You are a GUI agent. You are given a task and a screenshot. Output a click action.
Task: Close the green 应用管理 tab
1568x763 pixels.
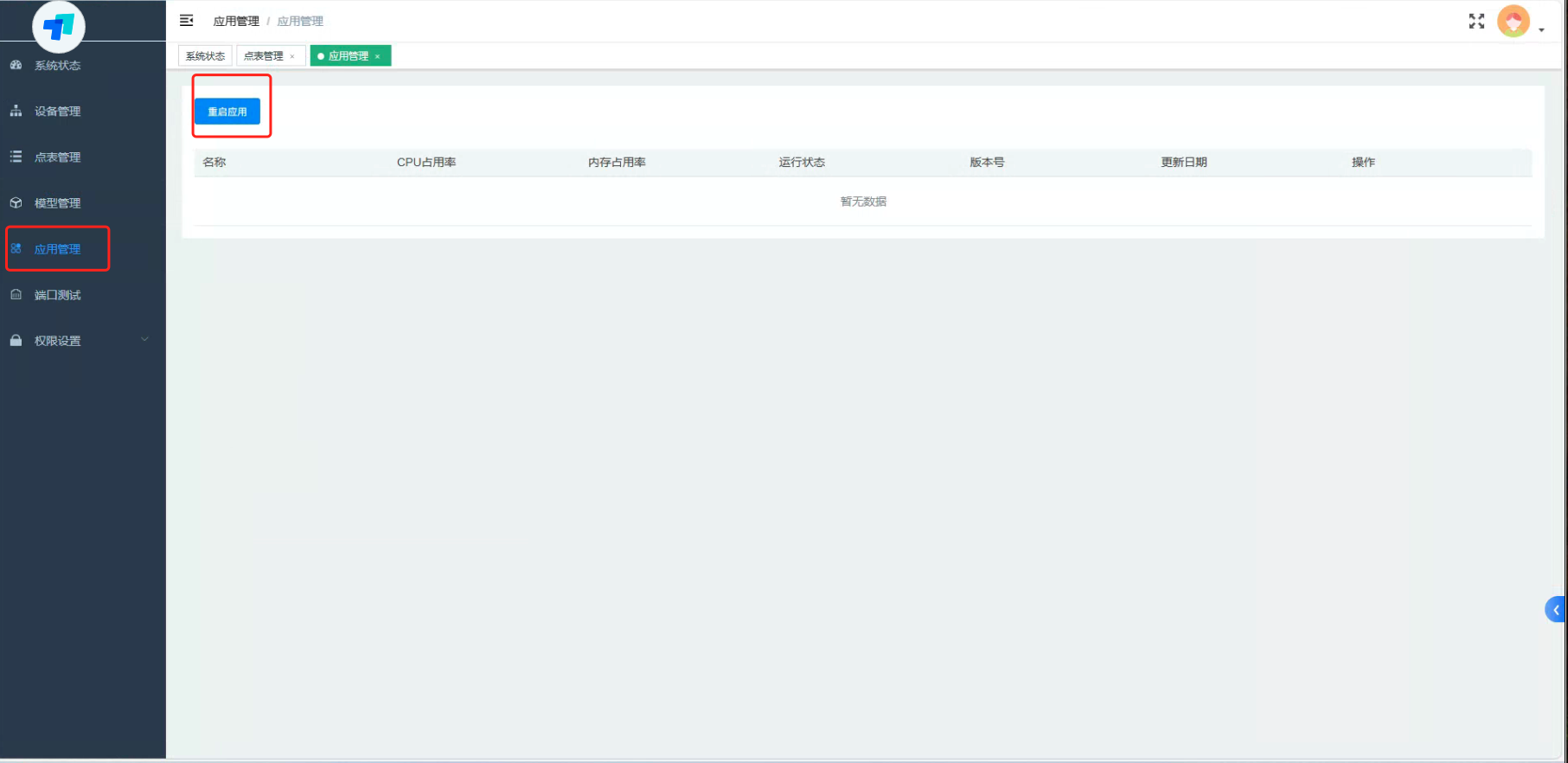coord(377,56)
